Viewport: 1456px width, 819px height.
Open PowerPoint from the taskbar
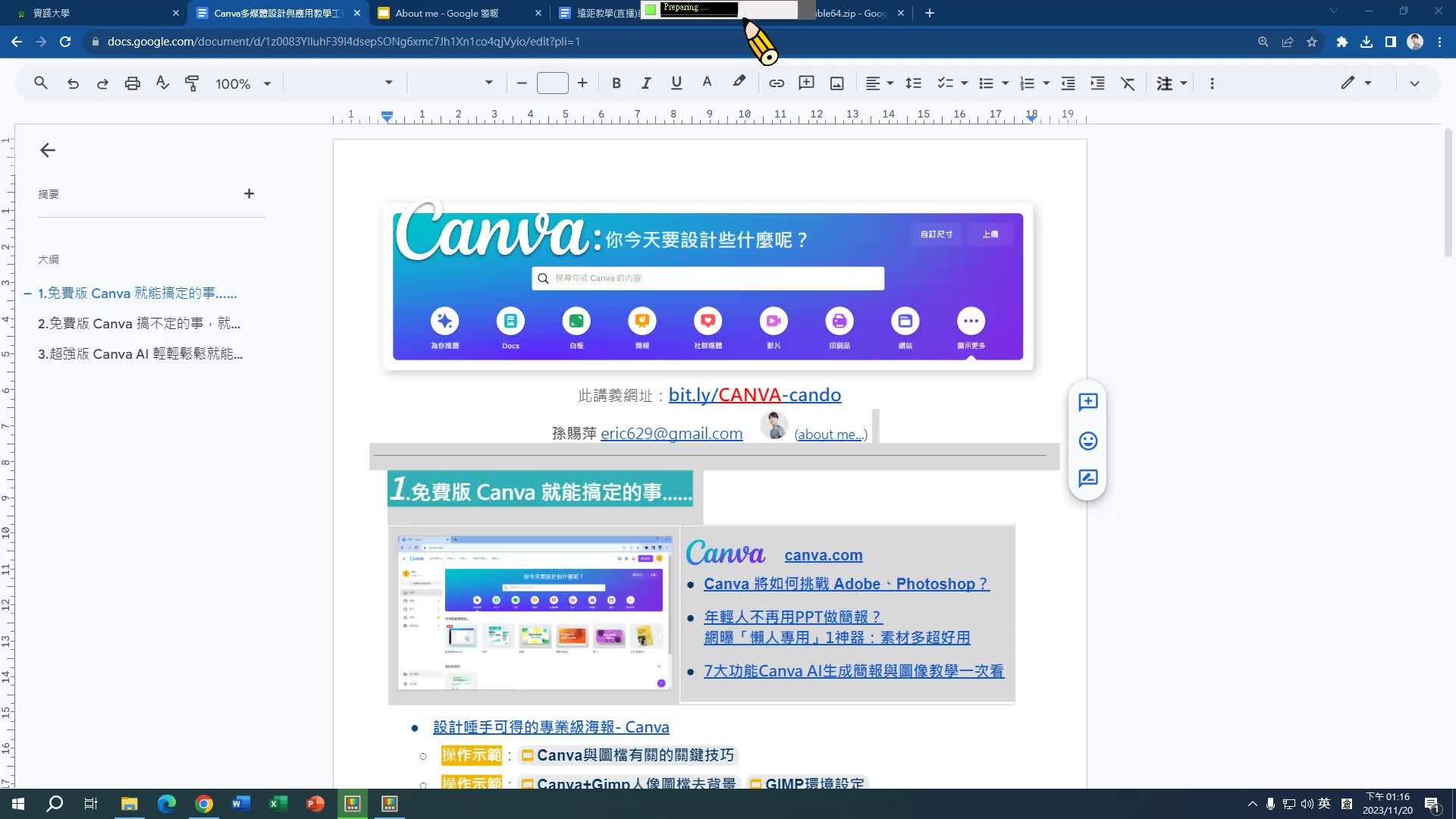[315, 804]
